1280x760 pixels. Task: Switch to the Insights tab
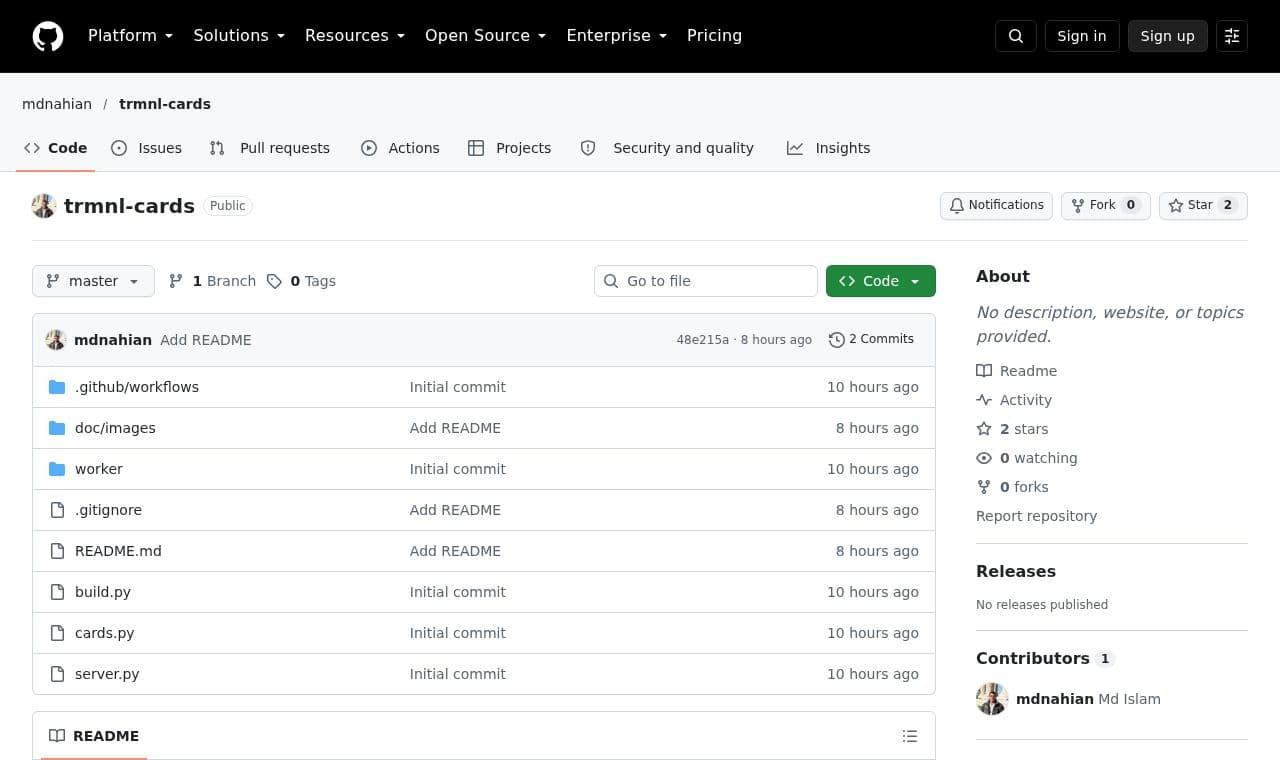pos(828,148)
